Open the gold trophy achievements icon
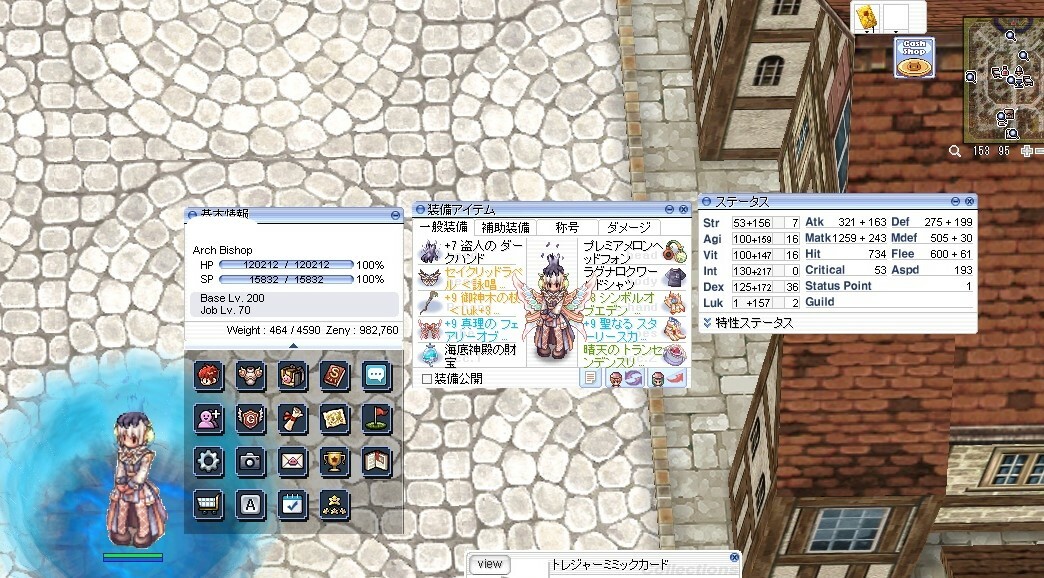 click(334, 461)
